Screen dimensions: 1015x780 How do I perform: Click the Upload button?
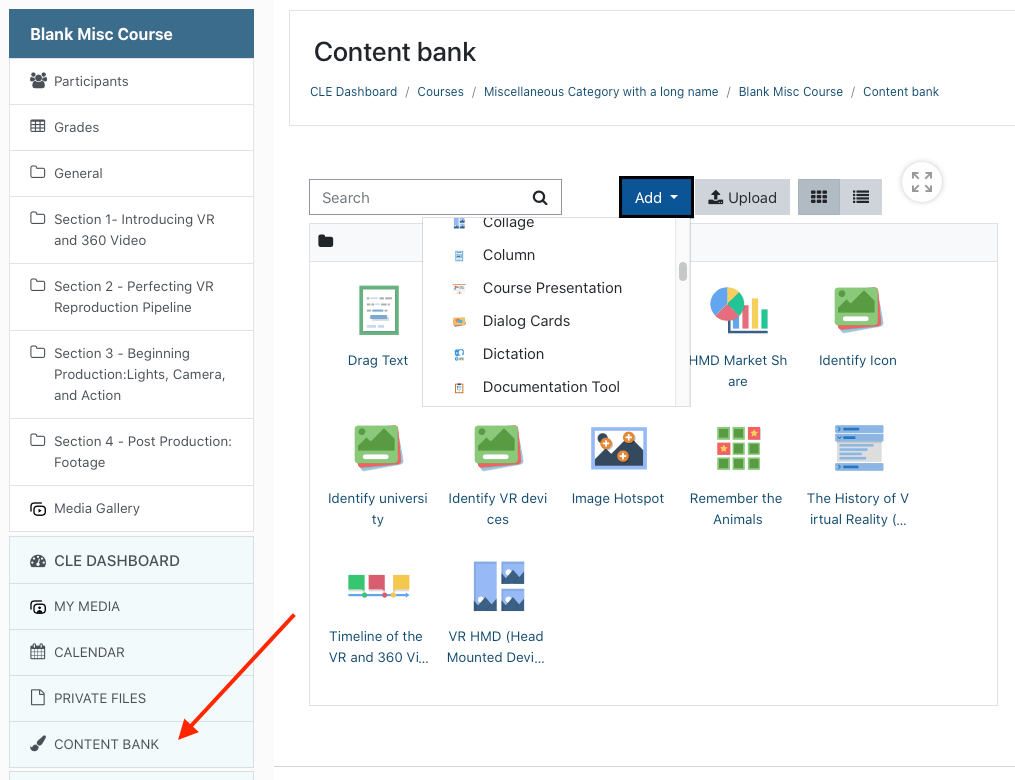click(742, 197)
